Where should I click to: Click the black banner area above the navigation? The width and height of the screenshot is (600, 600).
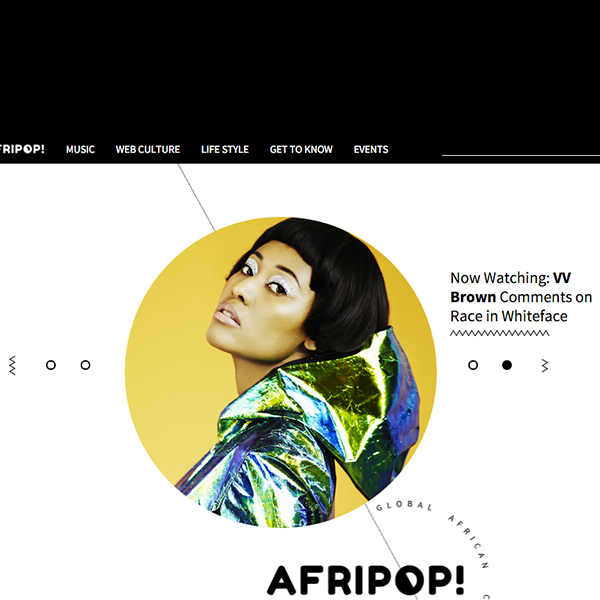[x=300, y=67]
